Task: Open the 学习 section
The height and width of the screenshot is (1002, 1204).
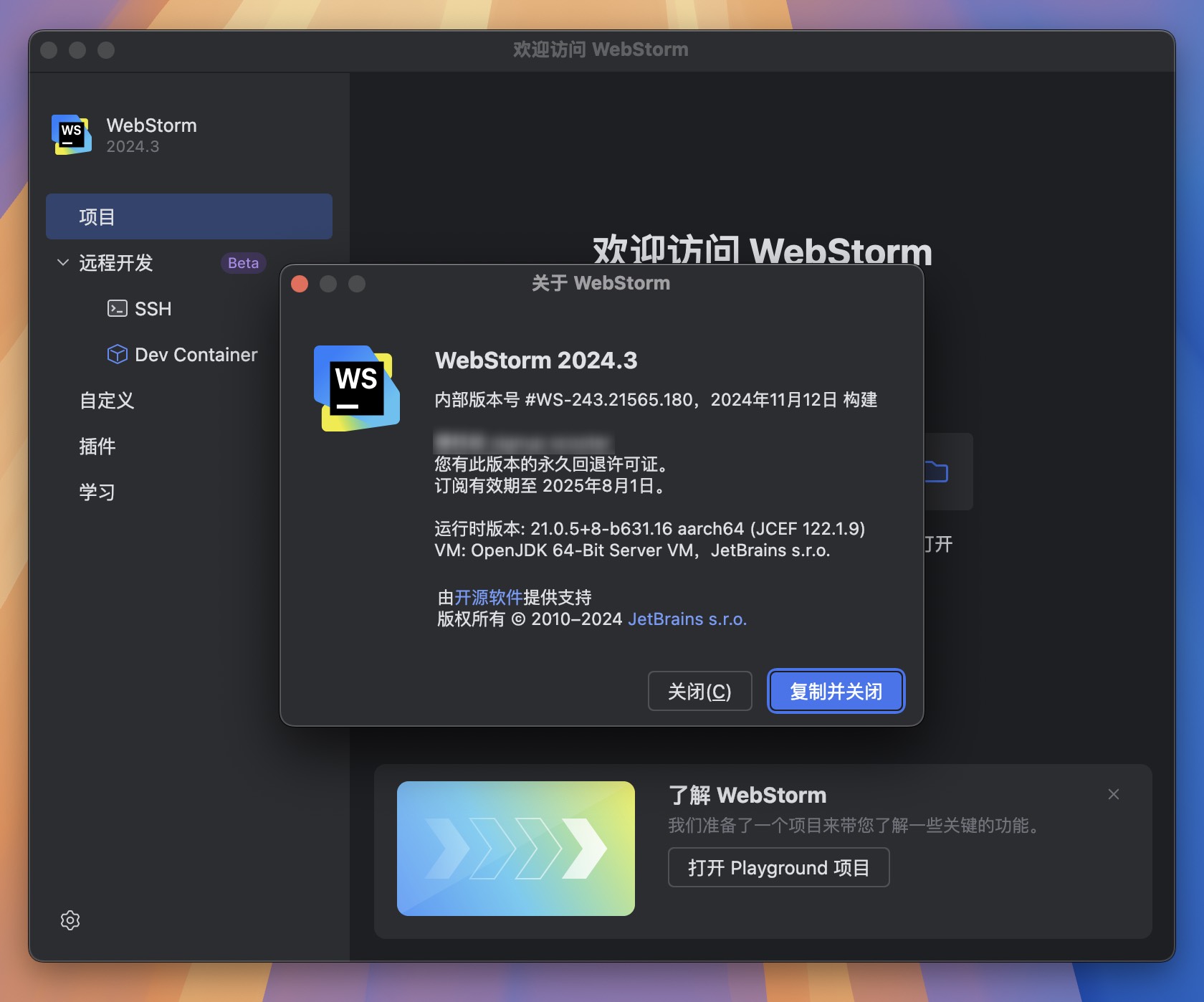Action: tap(97, 492)
